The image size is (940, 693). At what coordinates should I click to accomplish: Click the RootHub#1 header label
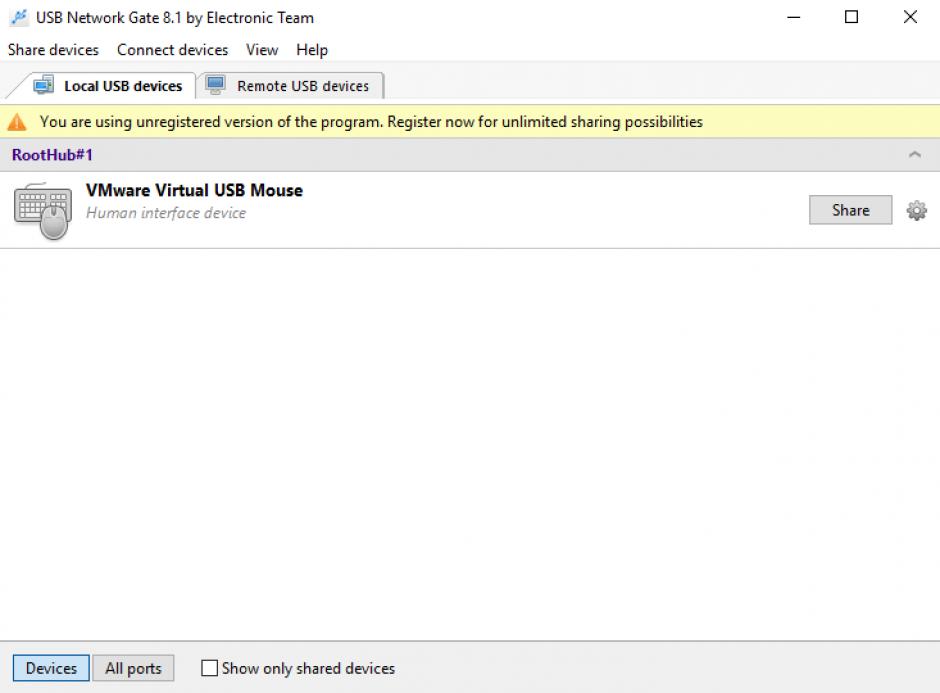point(52,155)
